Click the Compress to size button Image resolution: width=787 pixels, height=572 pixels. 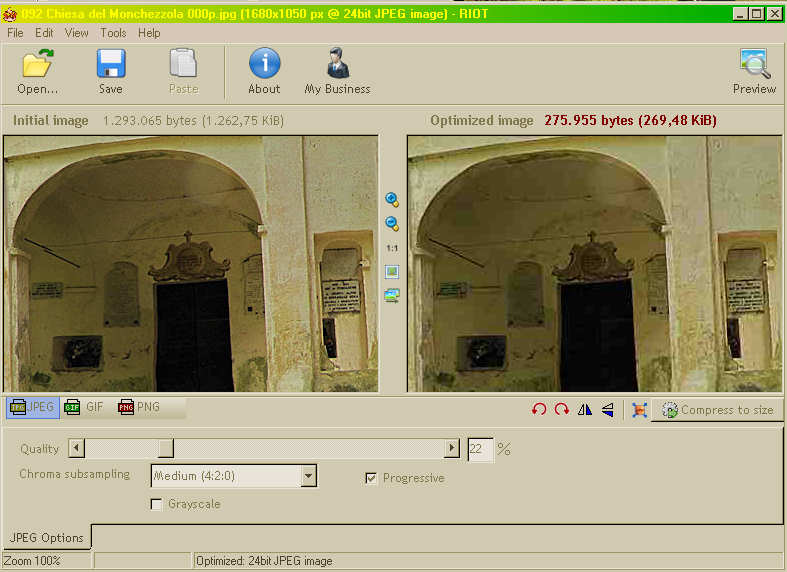tap(718, 410)
